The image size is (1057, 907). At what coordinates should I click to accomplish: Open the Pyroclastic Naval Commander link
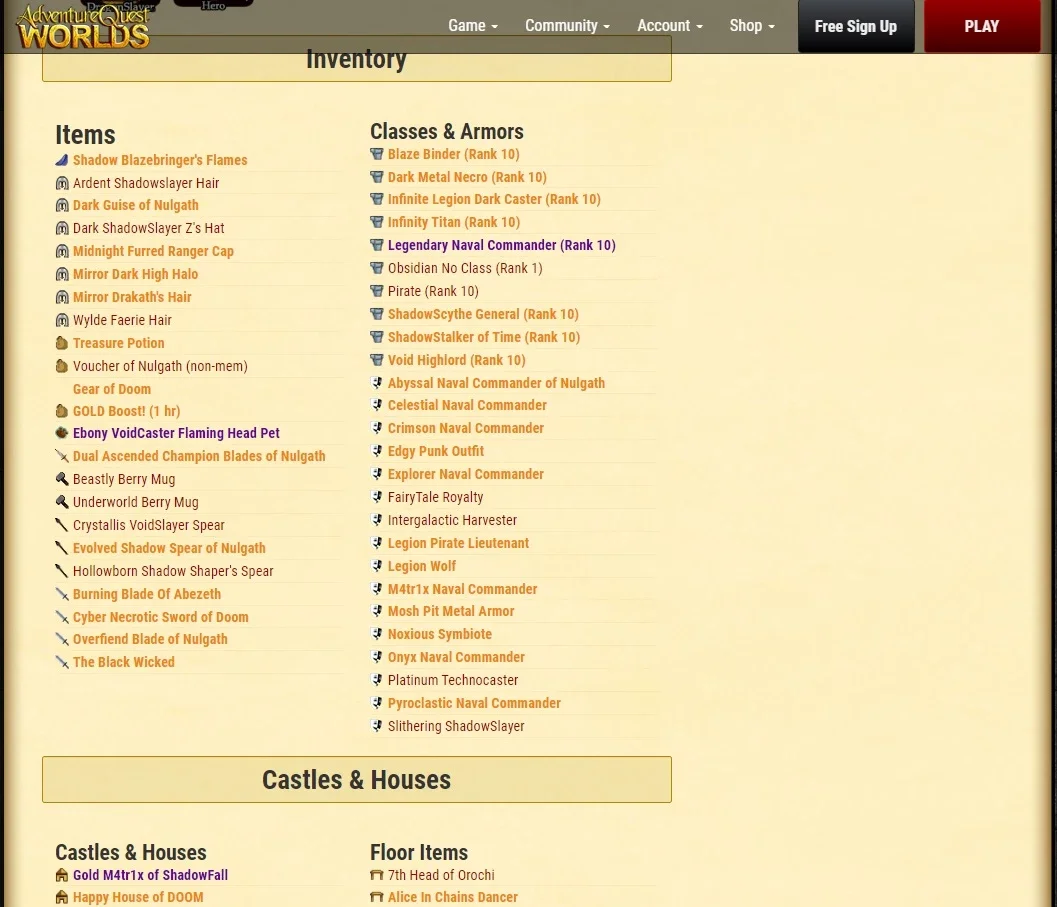(x=475, y=703)
